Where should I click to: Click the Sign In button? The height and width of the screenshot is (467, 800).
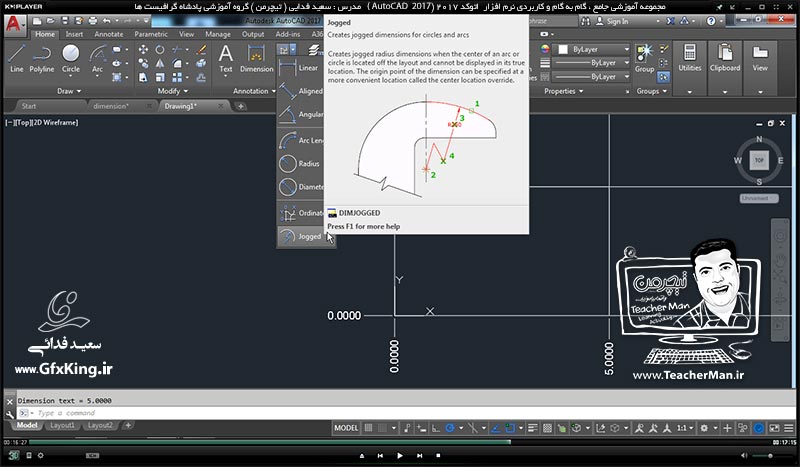click(x=612, y=21)
